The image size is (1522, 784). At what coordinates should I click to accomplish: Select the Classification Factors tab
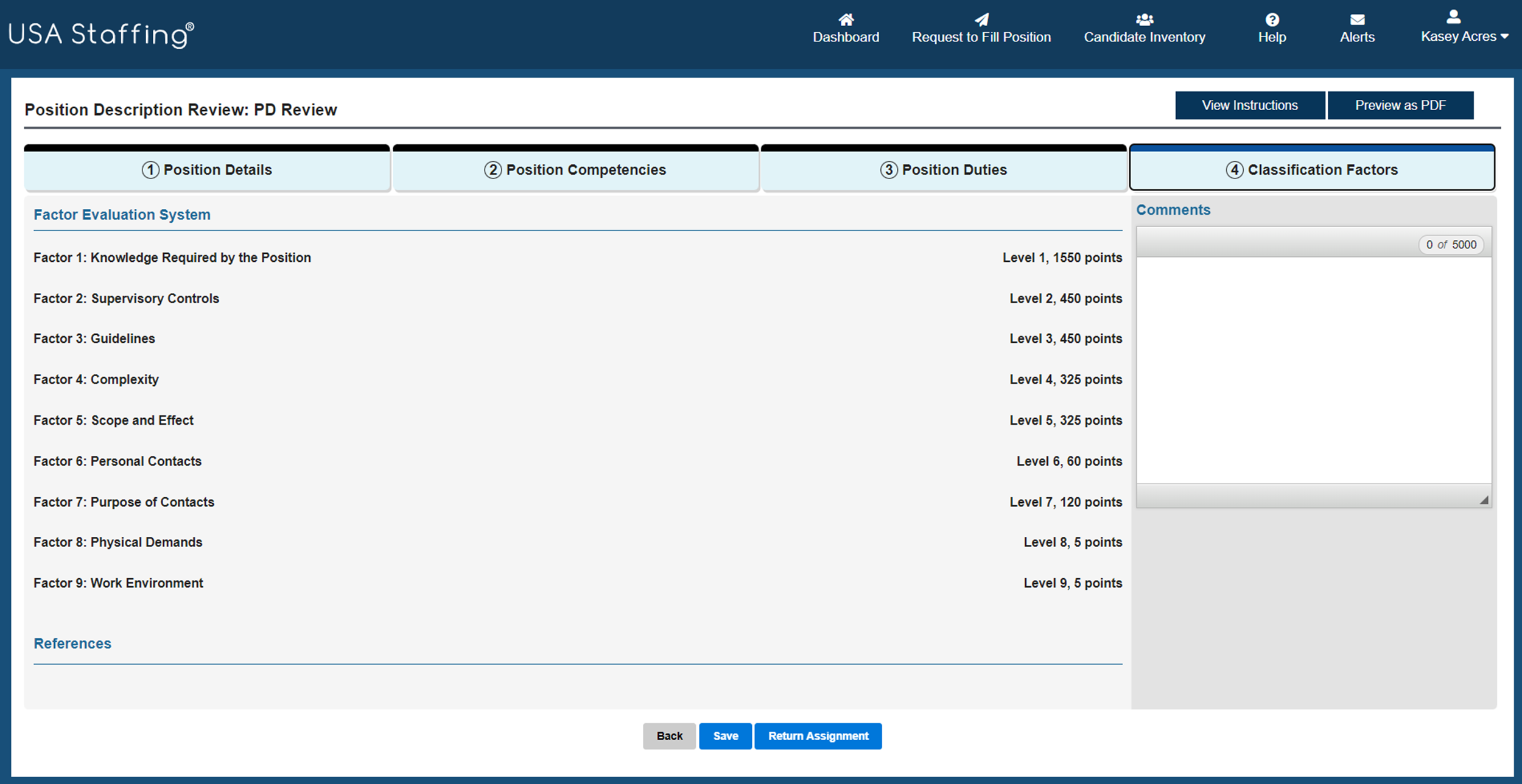(x=1312, y=170)
